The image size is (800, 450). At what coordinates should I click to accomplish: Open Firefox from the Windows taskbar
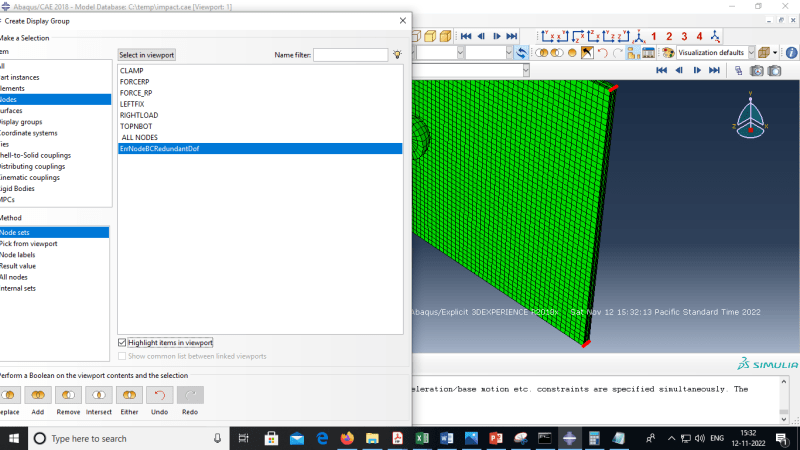(x=347, y=438)
